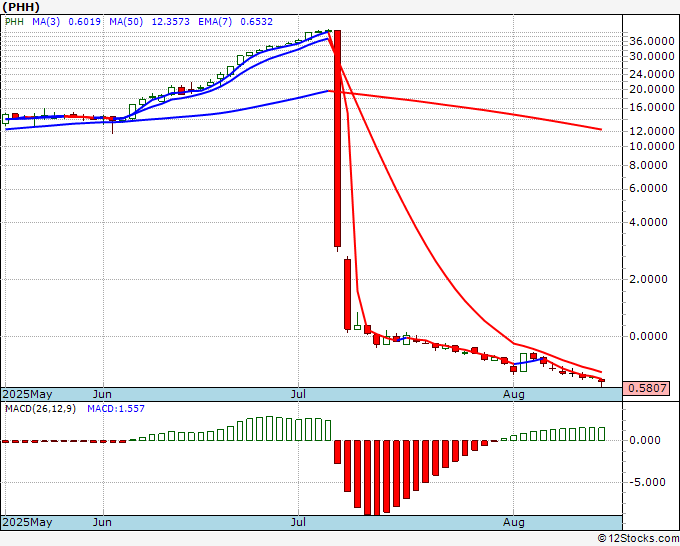The height and width of the screenshot is (546, 680).
Task: Click the 20.0000 price axis label
Action: point(652,89)
